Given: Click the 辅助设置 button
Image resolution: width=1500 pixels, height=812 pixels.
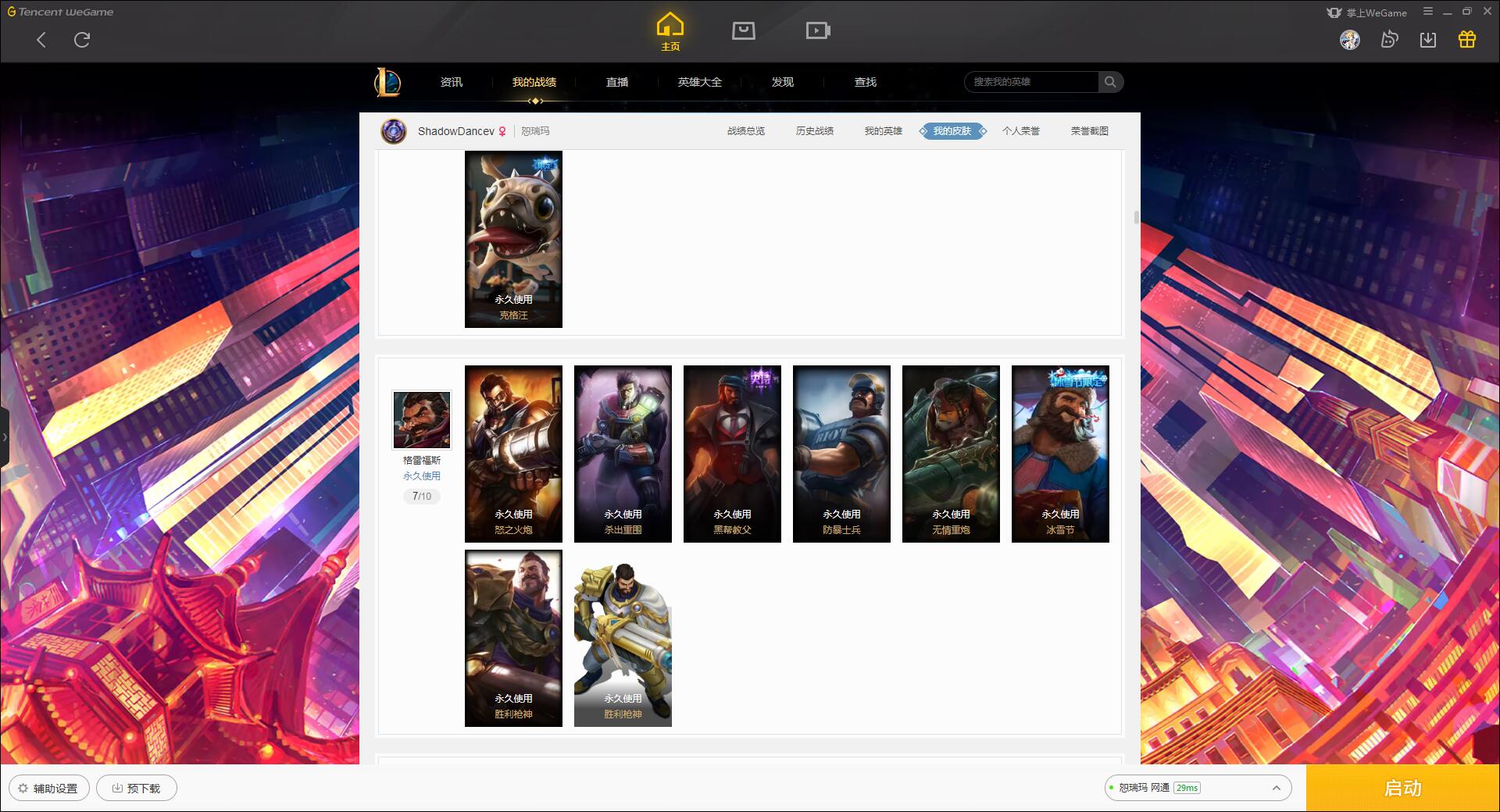Looking at the screenshot, I should 49,788.
